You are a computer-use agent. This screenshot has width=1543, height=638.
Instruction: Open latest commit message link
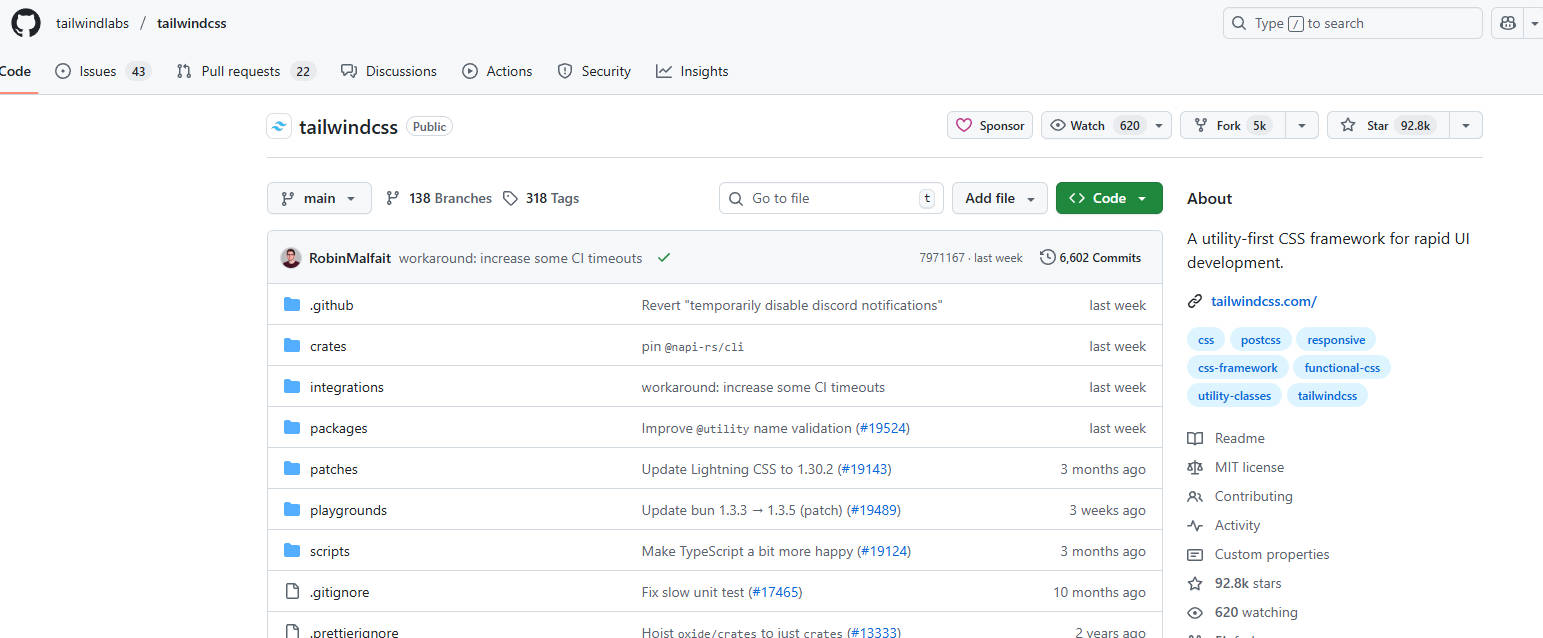click(x=520, y=258)
